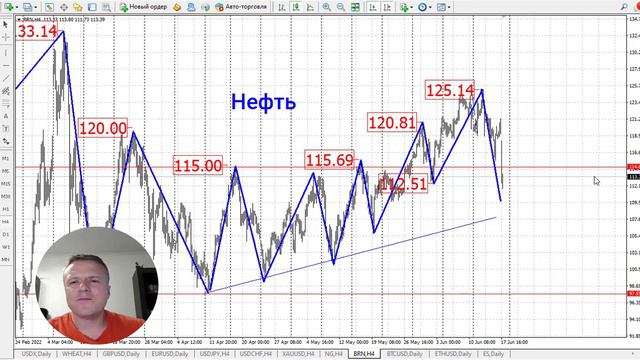This screenshot has width=640, height=360.
Task: Toggle chart auto scroll
Action: pos(373,7)
